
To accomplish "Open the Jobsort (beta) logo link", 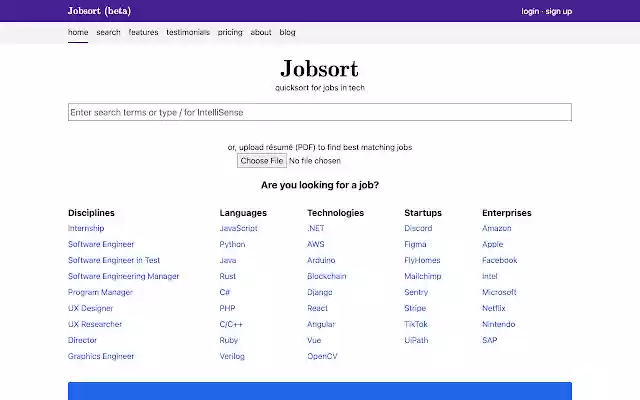I will pyautogui.click(x=99, y=11).
